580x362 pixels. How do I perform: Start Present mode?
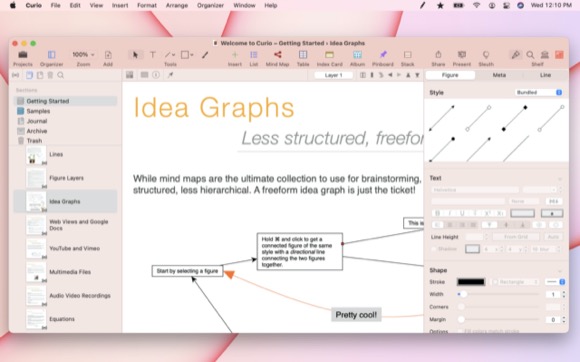click(x=462, y=55)
